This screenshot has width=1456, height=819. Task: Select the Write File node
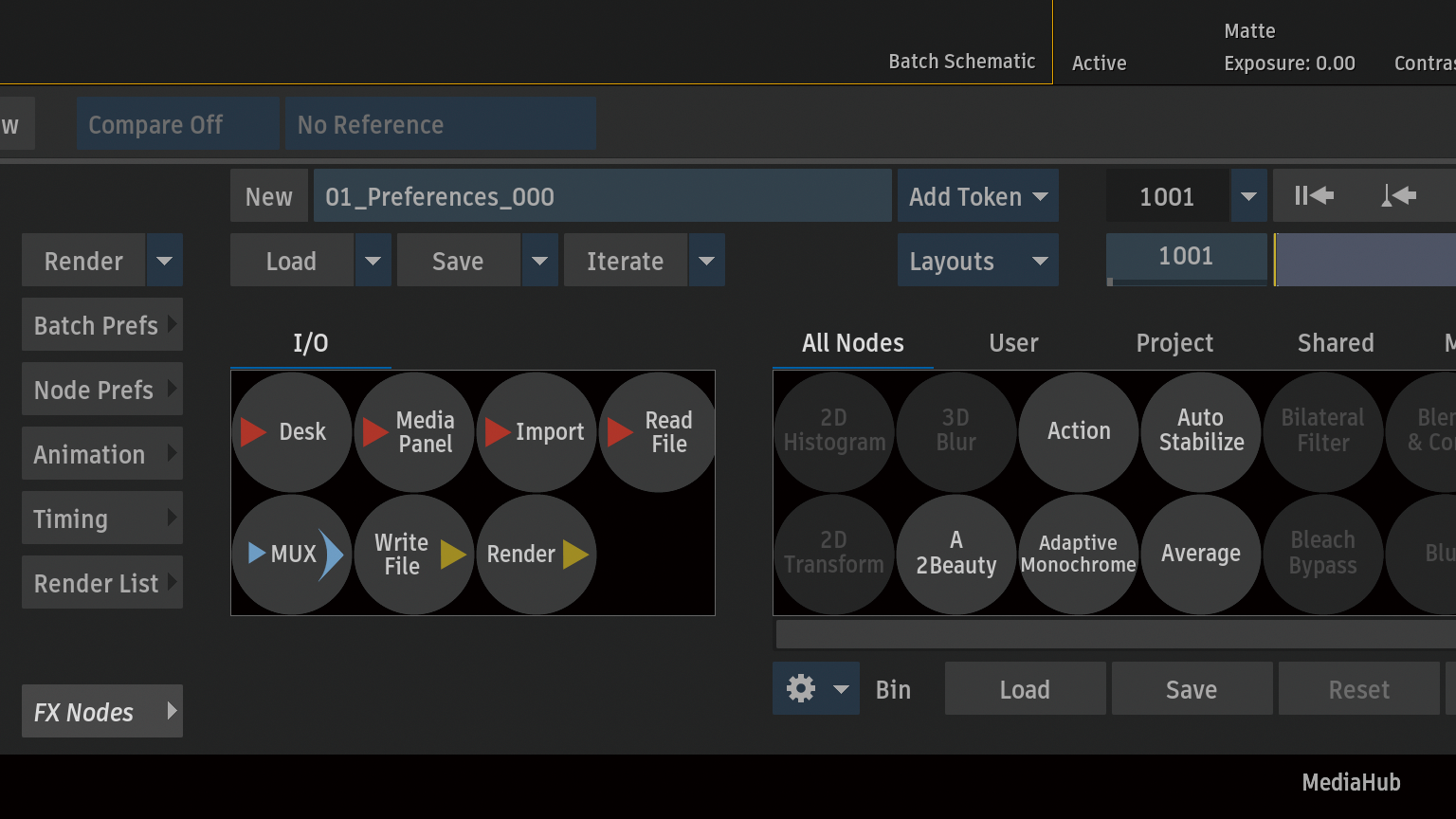pyautogui.click(x=413, y=555)
